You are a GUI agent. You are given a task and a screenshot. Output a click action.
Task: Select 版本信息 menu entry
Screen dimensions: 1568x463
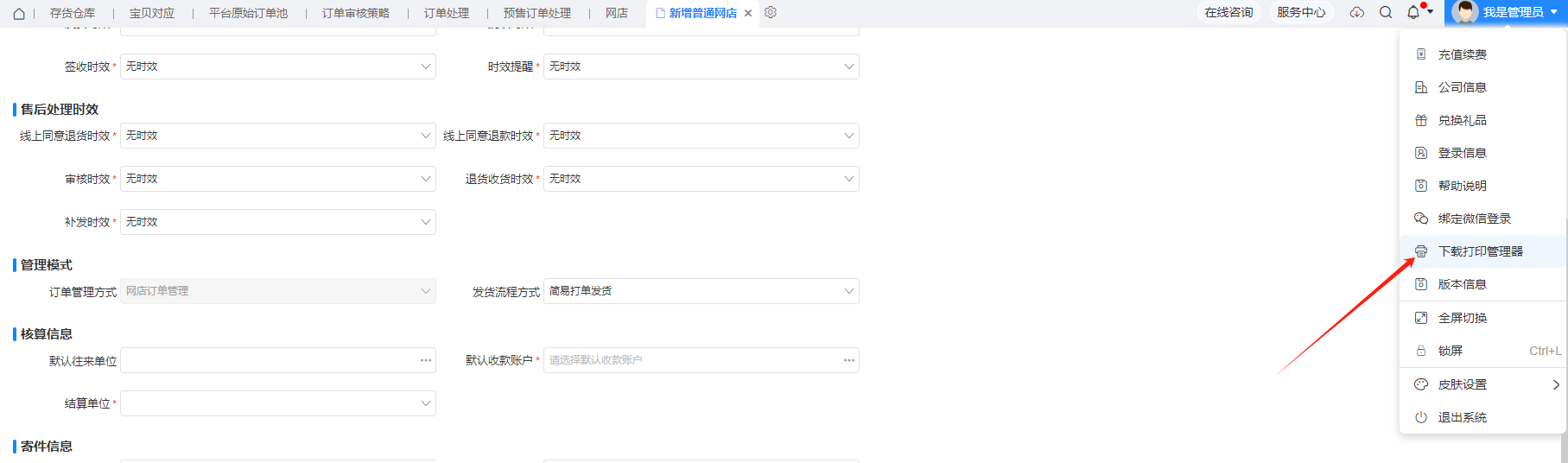(x=1482, y=284)
